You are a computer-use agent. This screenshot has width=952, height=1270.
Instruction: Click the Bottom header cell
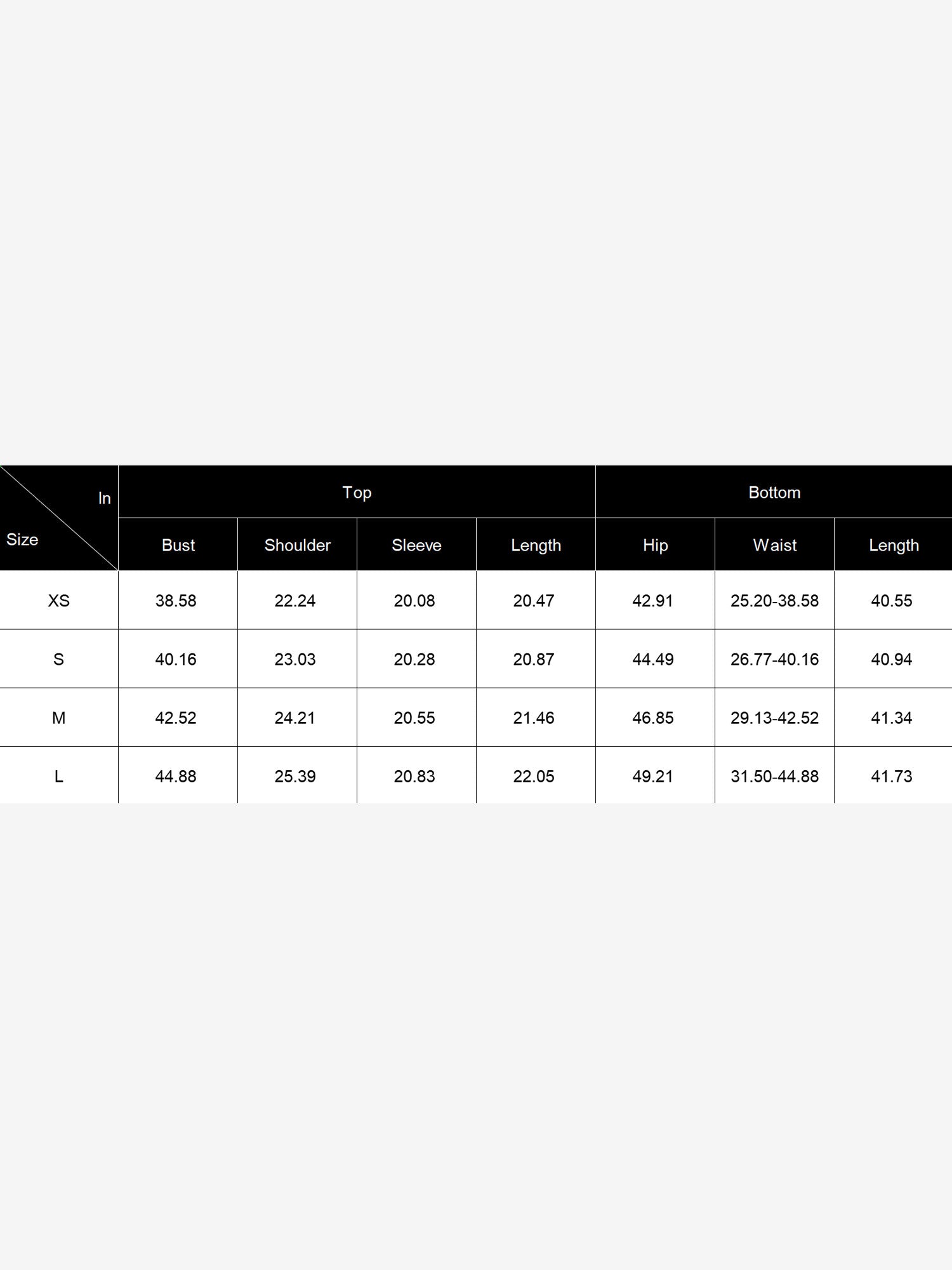pos(774,492)
